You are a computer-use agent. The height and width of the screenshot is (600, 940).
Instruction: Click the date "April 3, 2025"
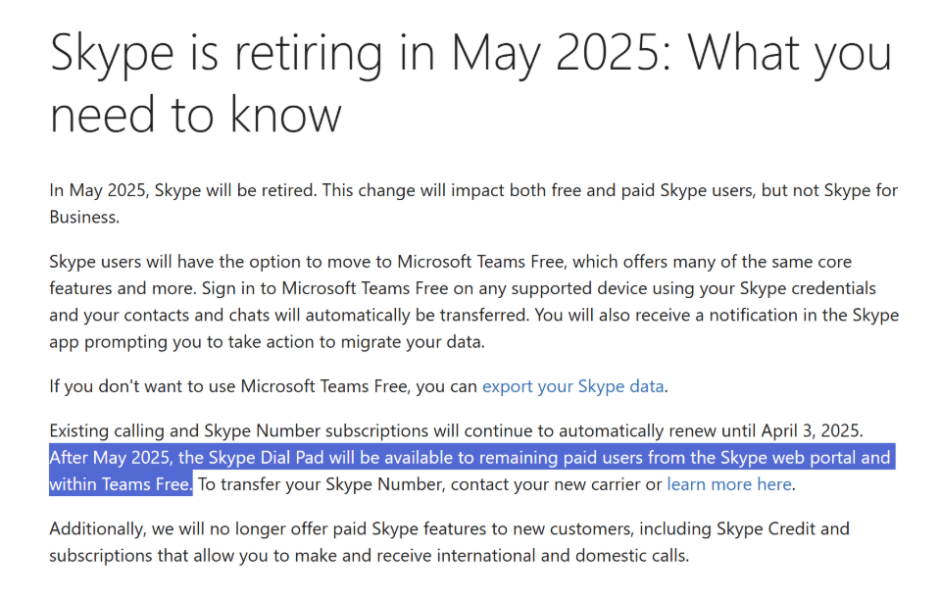(811, 431)
